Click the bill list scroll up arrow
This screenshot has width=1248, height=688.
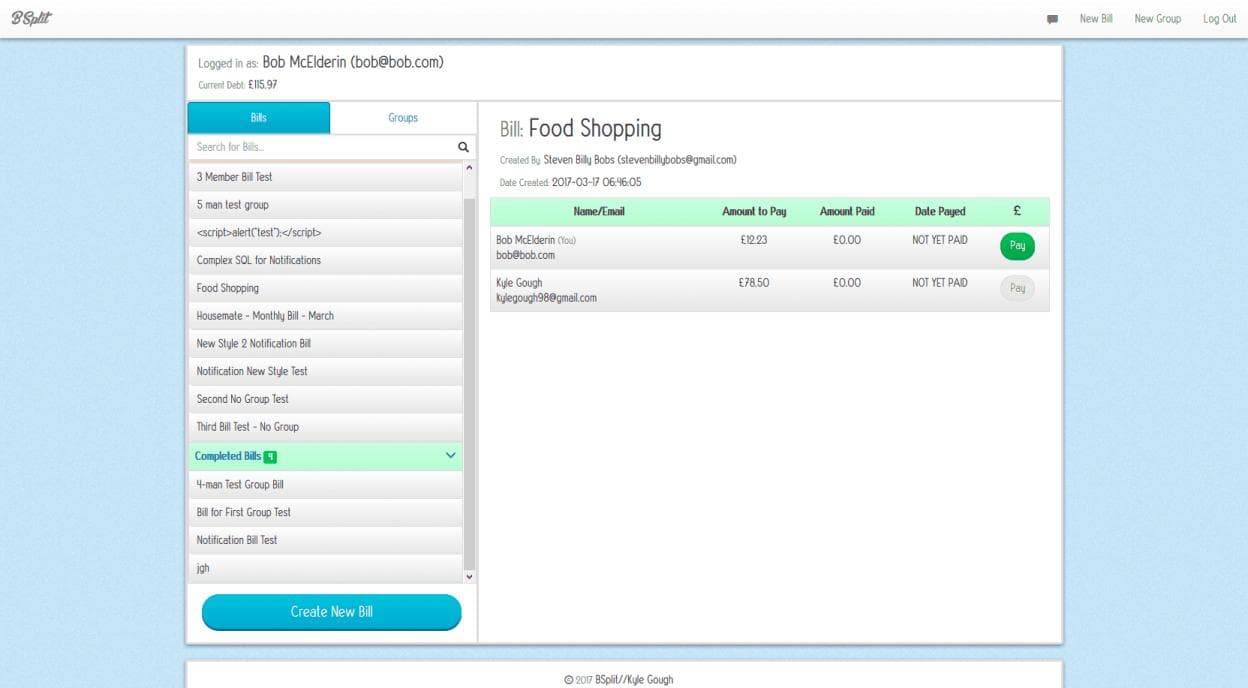[x=470, y=168]
